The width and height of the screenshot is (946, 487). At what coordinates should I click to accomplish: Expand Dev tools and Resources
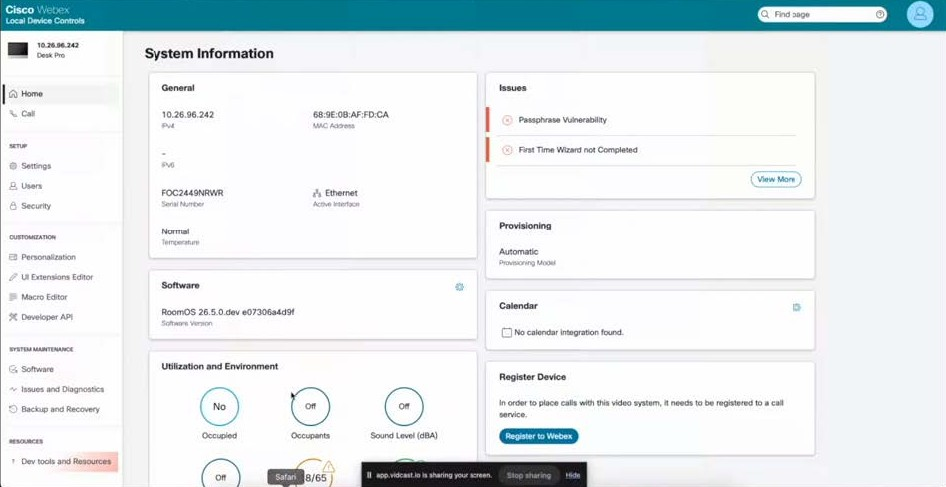[x=65, y=462]
